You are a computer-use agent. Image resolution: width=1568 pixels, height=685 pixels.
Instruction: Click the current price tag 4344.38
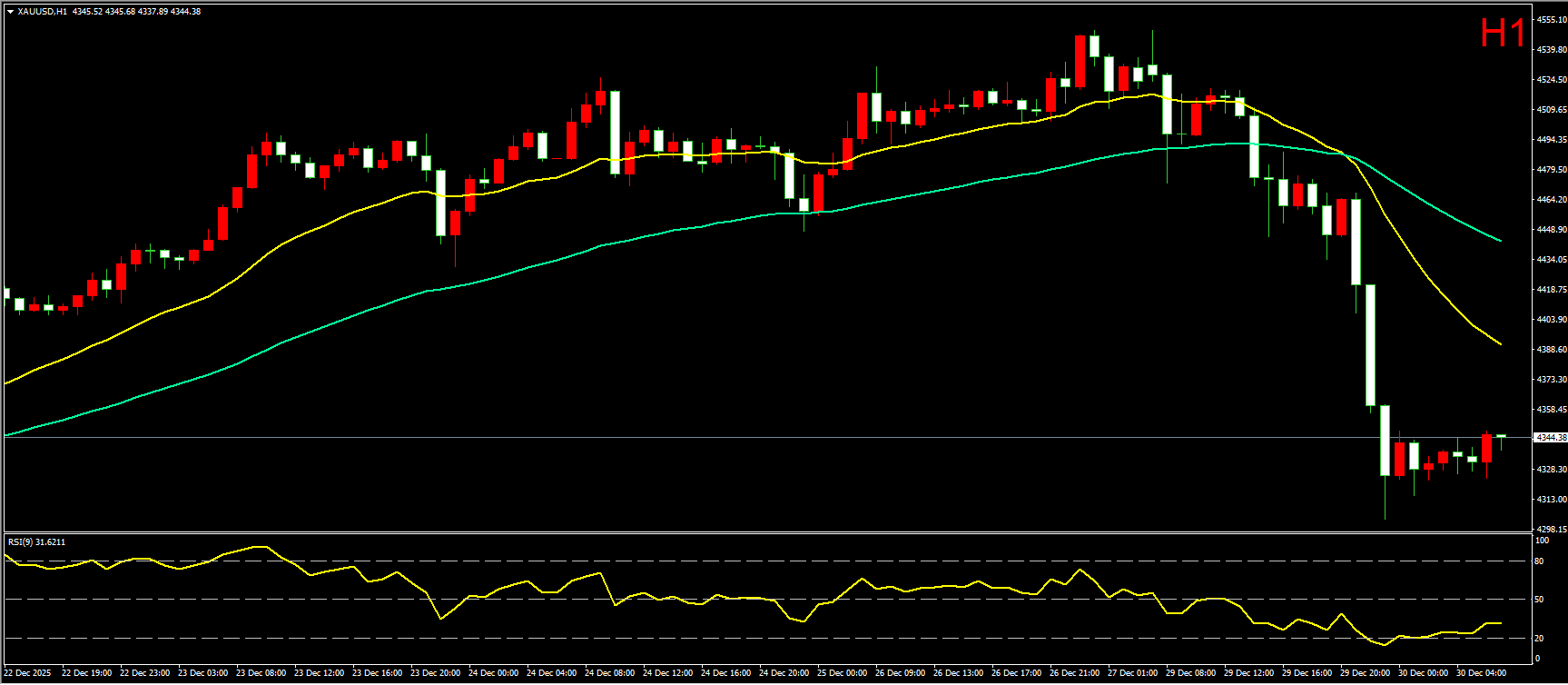[x=1550, y=438]
